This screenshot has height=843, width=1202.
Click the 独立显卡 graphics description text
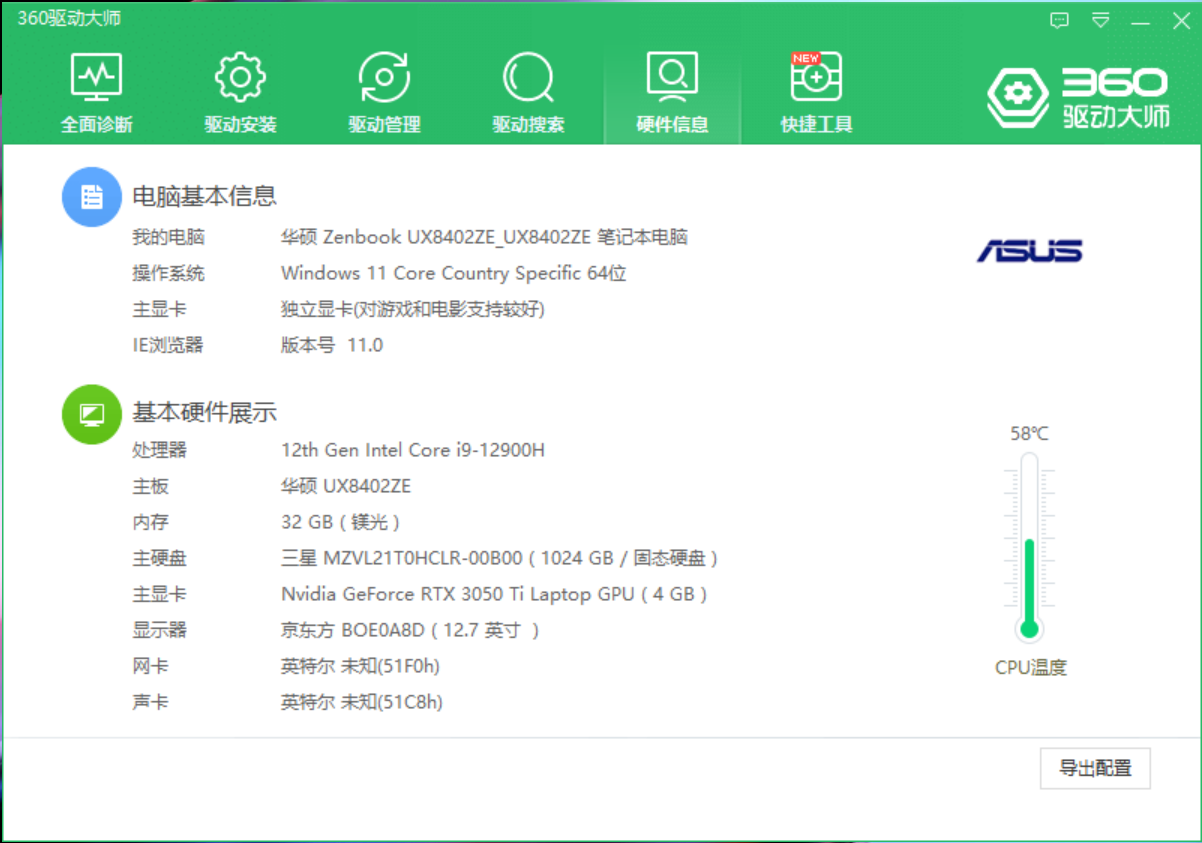coord(413,309)
